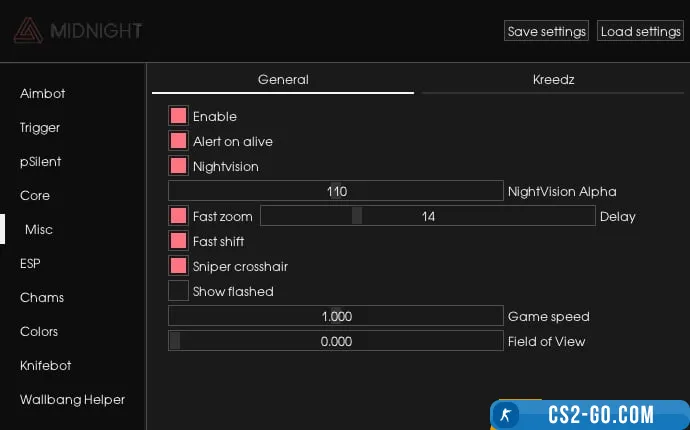The width and height of the screenshot is (690, 430).
Task: Open the Trigger section in sidebar
Action: click(40, 127)
